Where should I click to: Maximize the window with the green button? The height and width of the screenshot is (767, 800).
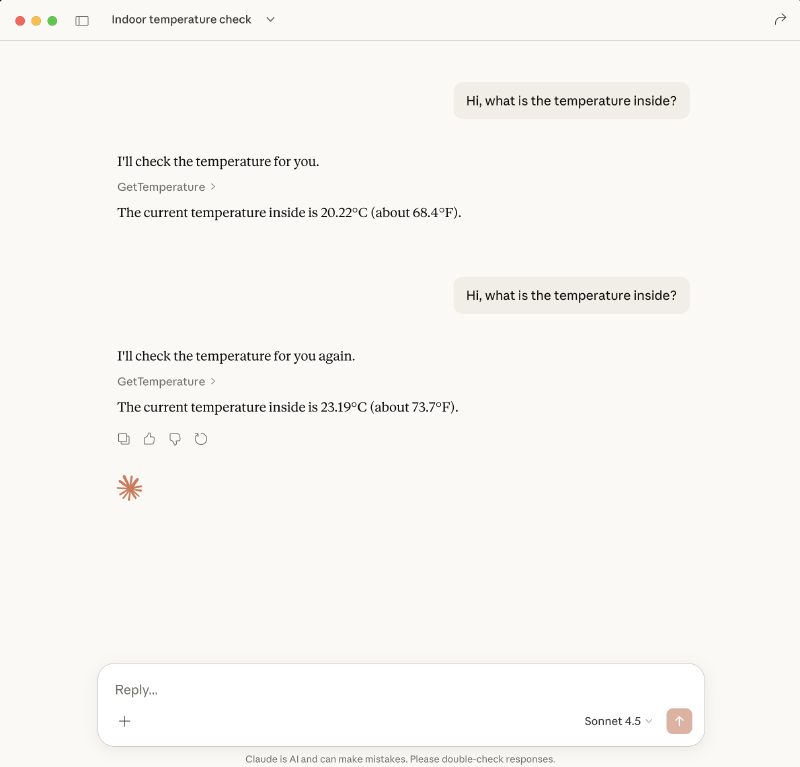52,20
